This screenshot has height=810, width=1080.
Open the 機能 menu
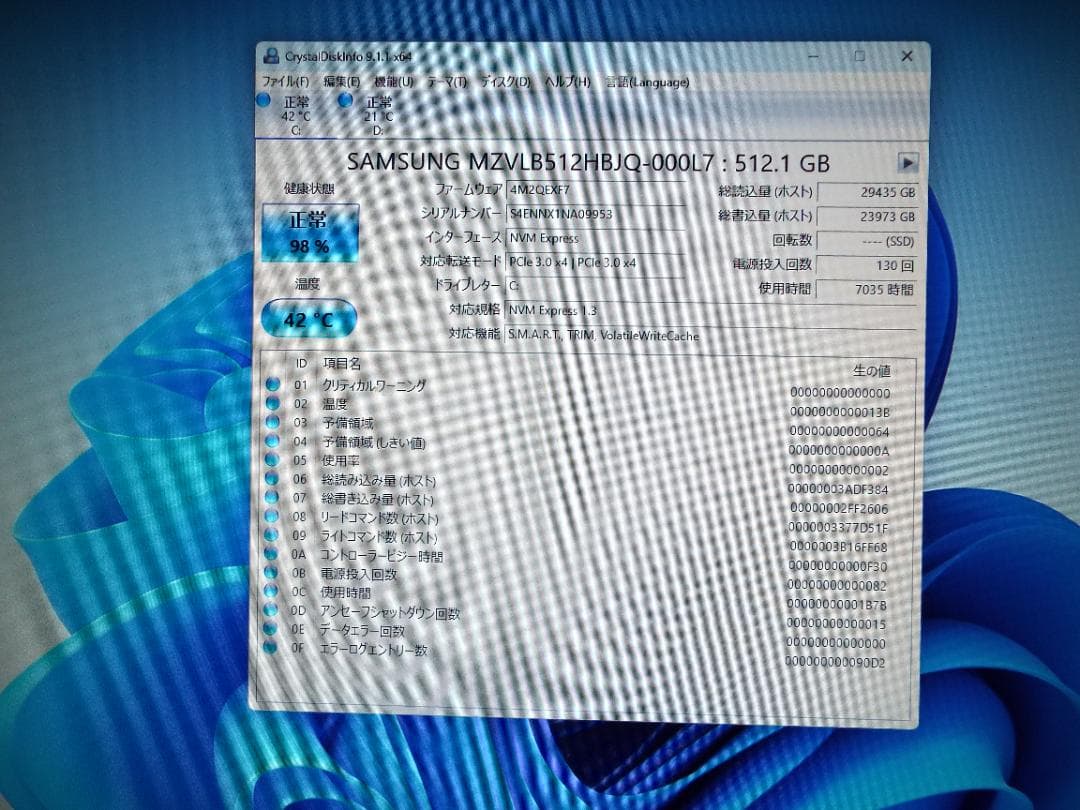click(x=392, y=82)
